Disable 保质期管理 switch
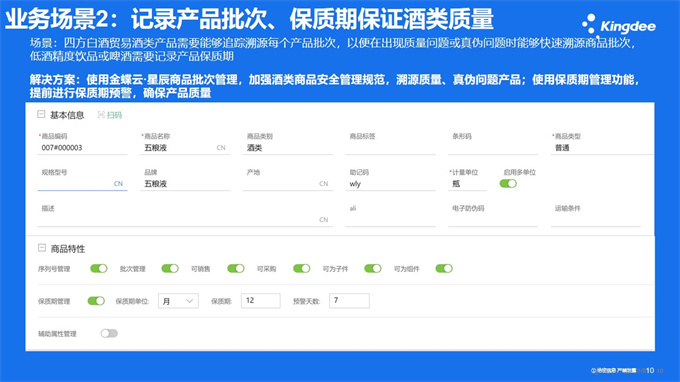Image resolution: width=680 pixels, height=382 pixels. click(x=96, y=300)
